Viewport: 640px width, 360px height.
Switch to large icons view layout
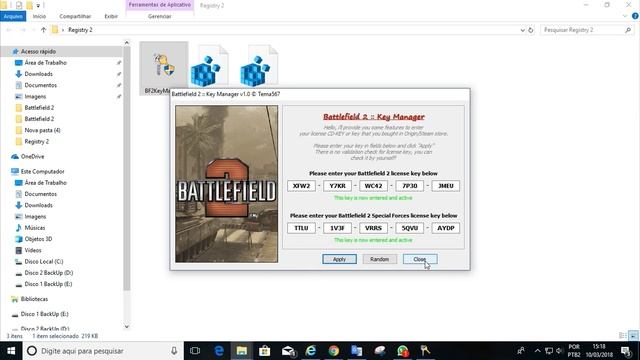click(633, 336)
